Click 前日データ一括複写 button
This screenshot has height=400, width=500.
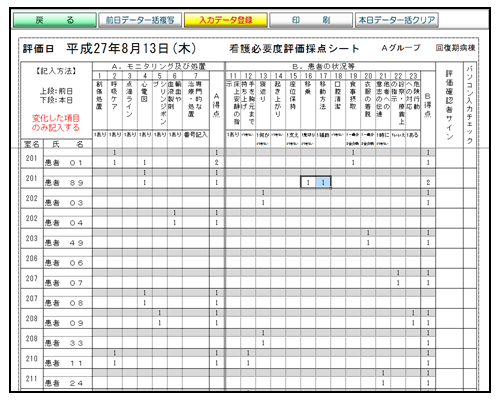(x=140, y=20)
